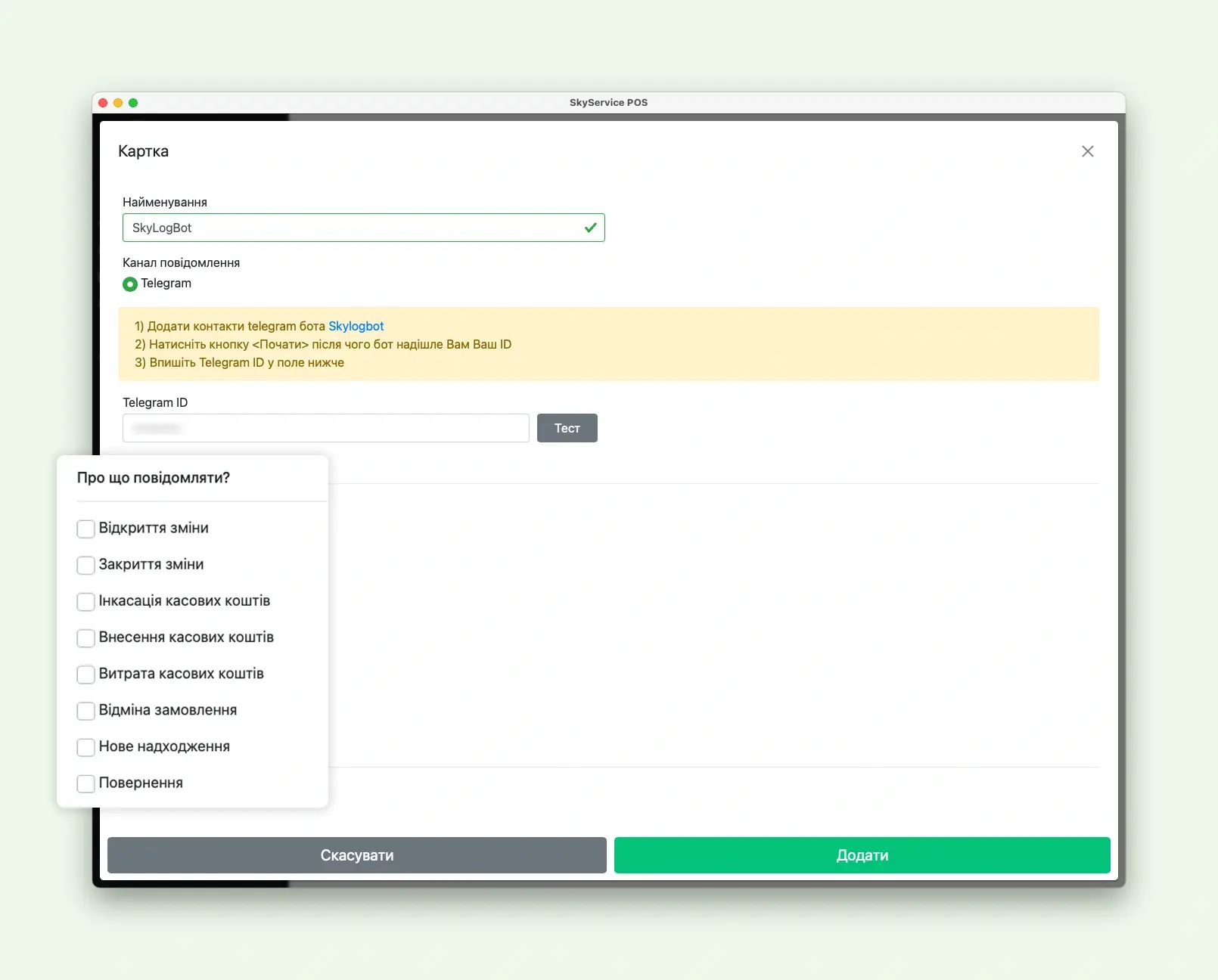Check Інкасація касових коштів
Image resolution: width=1218 pixels, height=980 pixels.
click(x=86, y=601)
